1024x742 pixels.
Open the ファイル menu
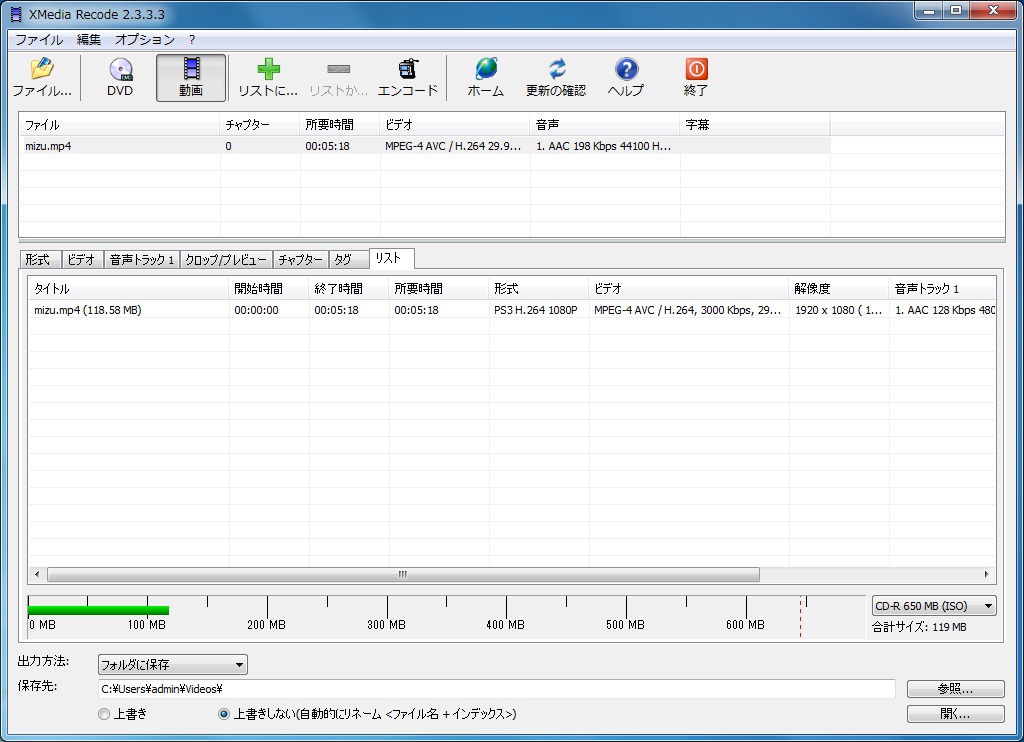pos(39,40)
